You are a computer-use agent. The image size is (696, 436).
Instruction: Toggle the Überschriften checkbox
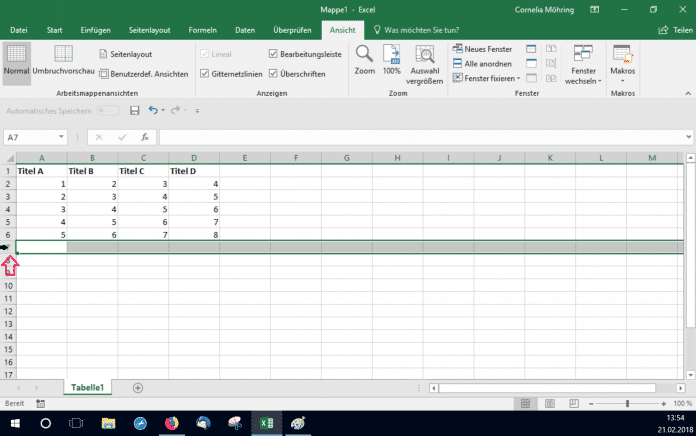pyautogui.click(x=274, y=73)
